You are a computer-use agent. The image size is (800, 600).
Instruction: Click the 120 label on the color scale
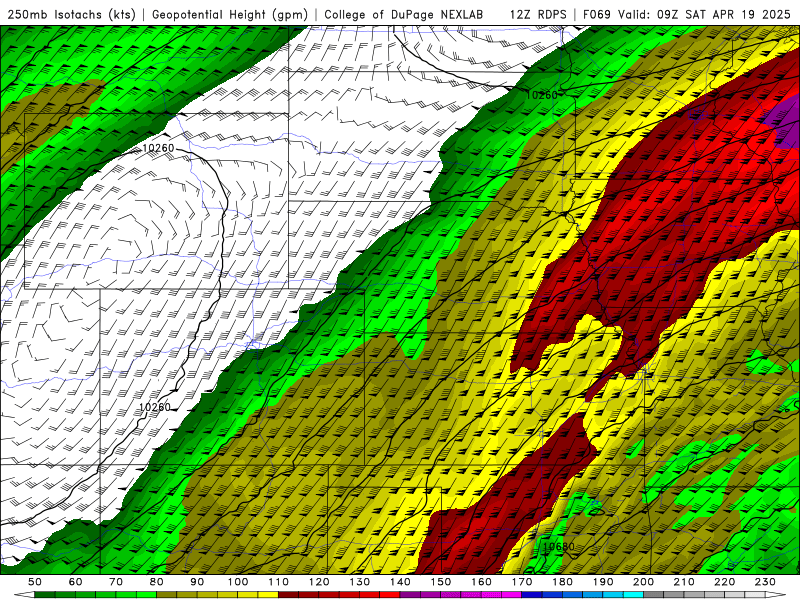pyautogui.click(x=319, y=582)
